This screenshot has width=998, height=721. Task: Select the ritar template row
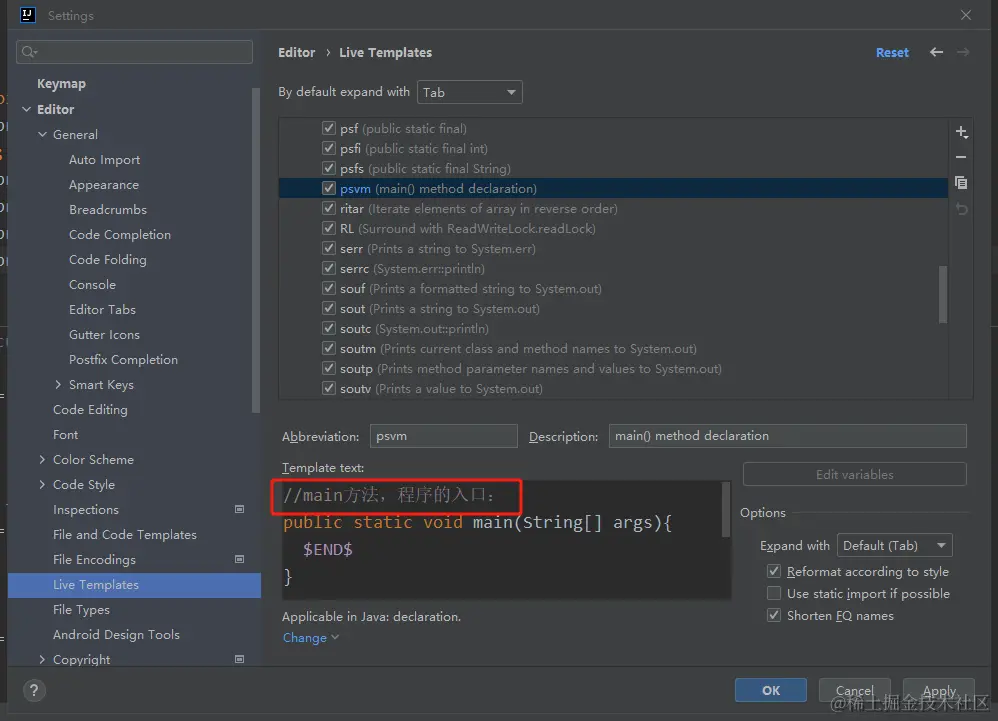(x=613, y=209)
